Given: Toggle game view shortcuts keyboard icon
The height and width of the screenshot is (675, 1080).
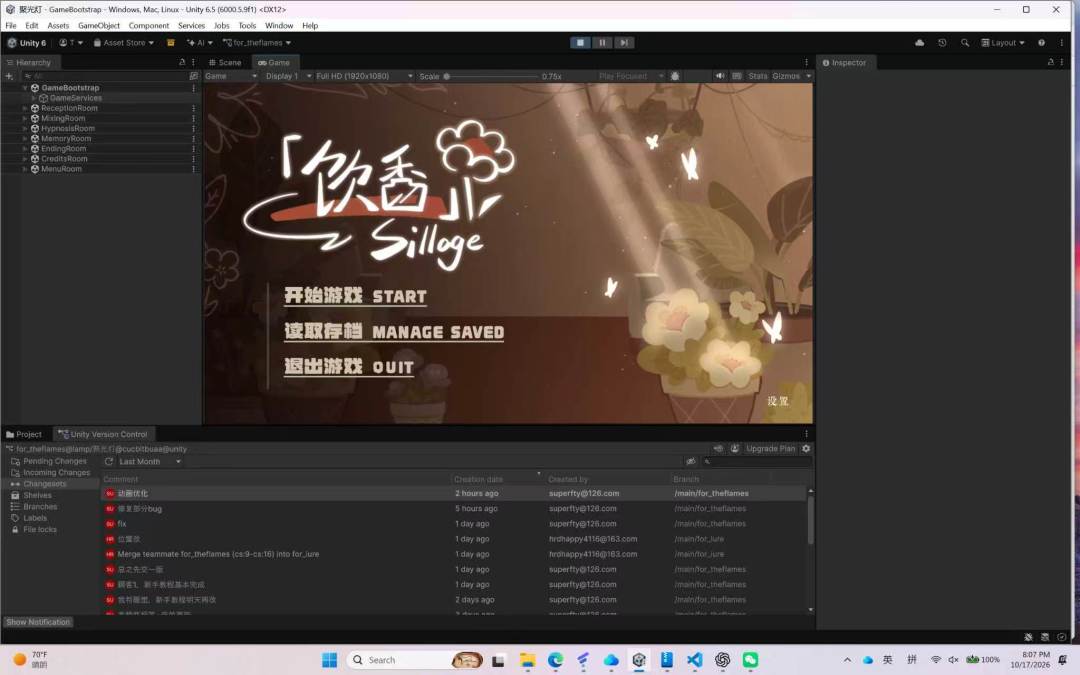Looking at the screenshot, I should click(737, 76).
